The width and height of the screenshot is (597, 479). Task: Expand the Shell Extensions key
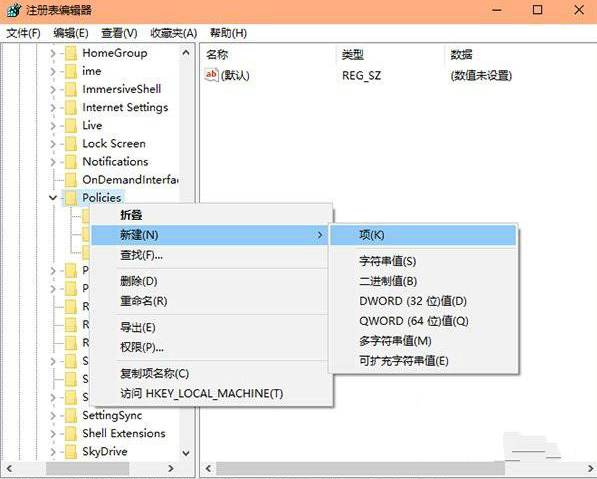[x=53, y=434]
